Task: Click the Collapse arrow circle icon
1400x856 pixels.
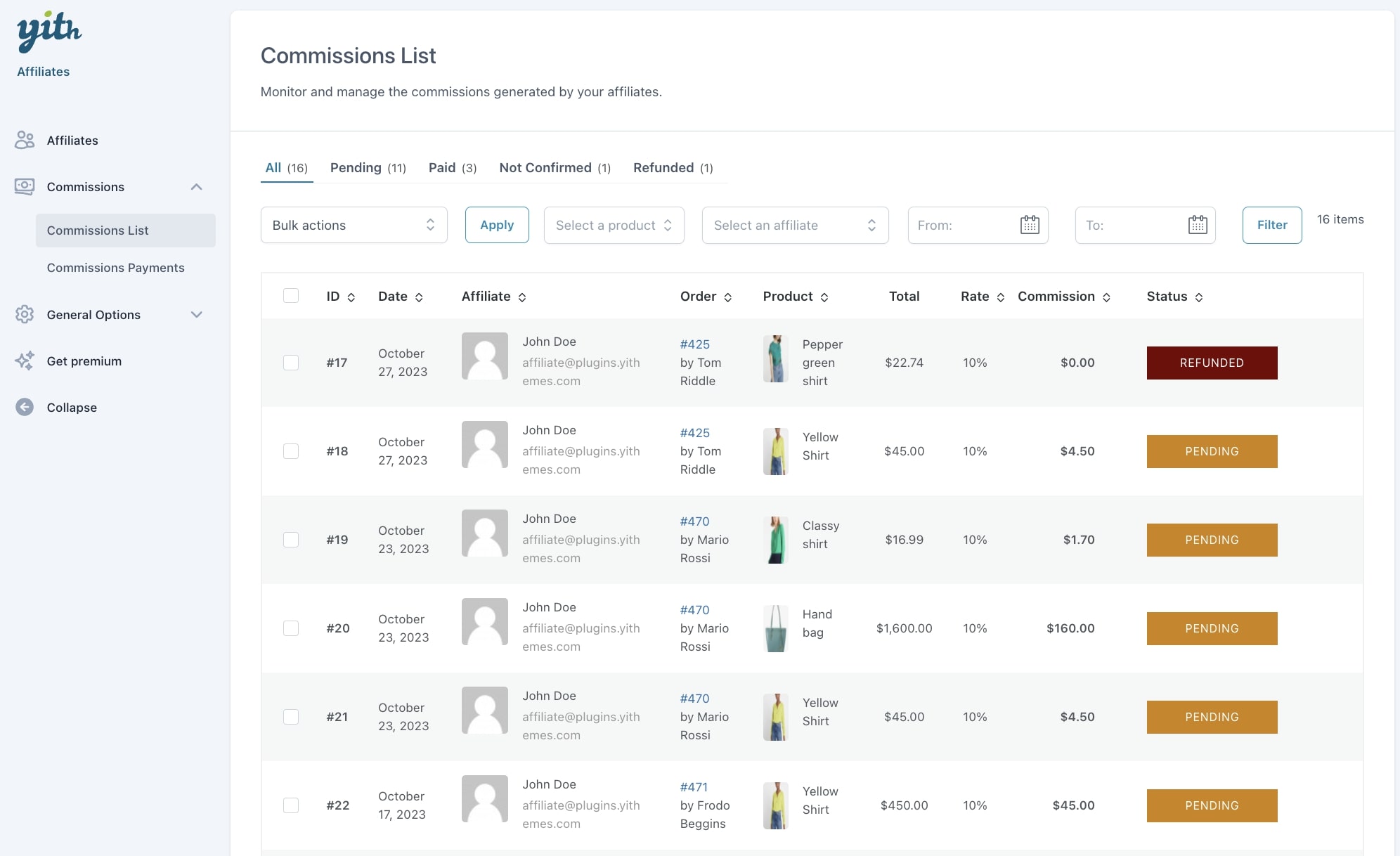Action: coord(25,407)
